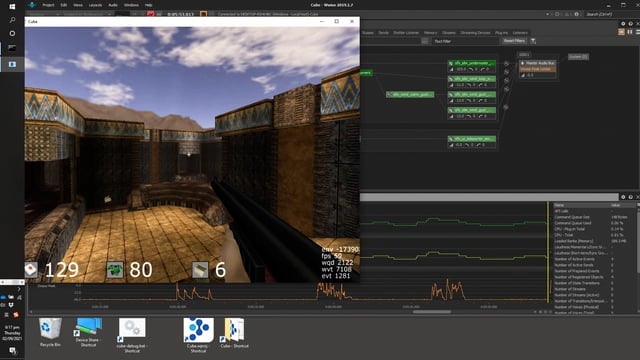Click the Reset Filters button

point(514,41)
